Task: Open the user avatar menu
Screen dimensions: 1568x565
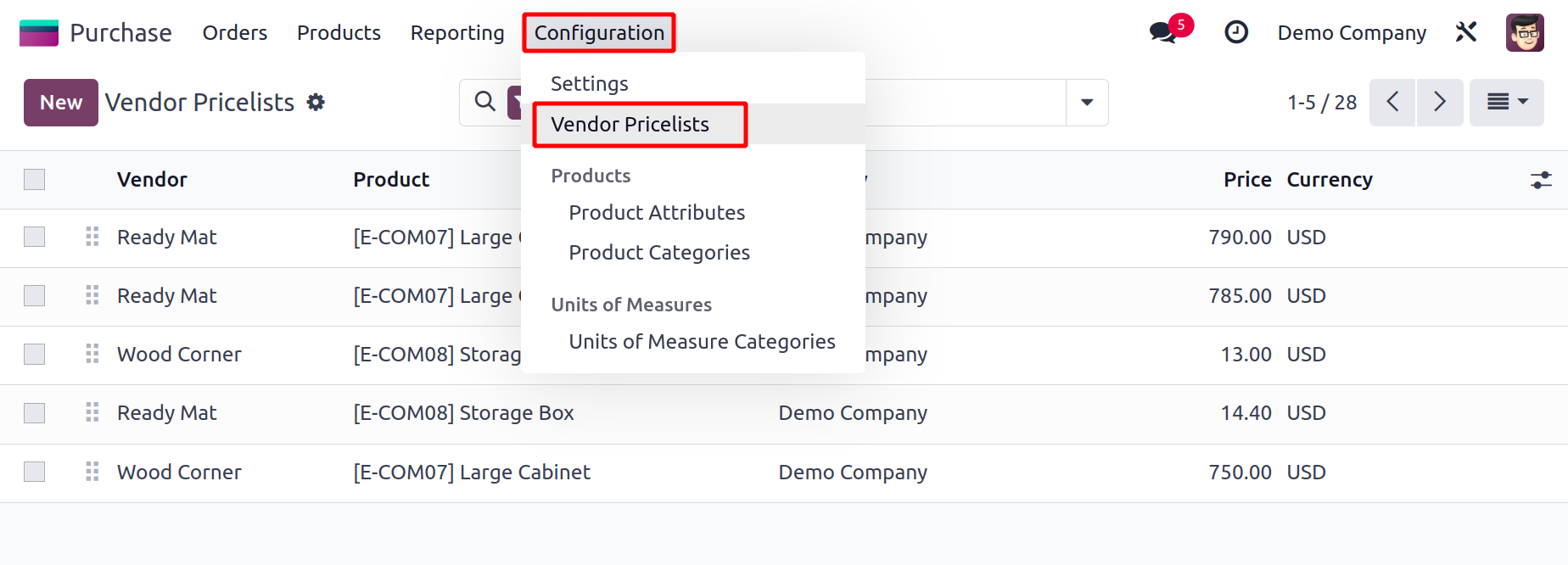Action: [x=1524, y=33]
